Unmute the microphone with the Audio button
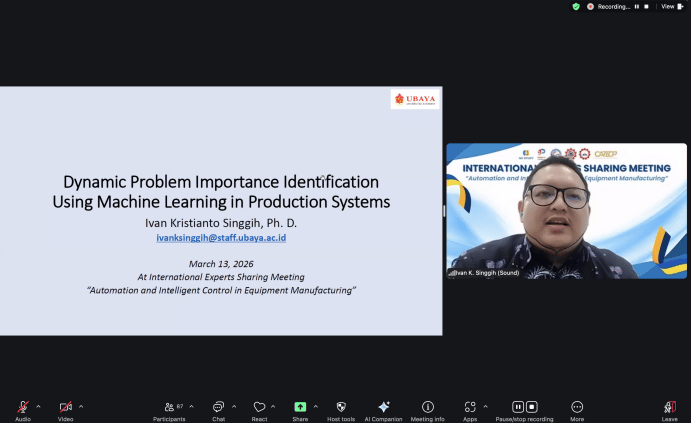 point(23,411)
